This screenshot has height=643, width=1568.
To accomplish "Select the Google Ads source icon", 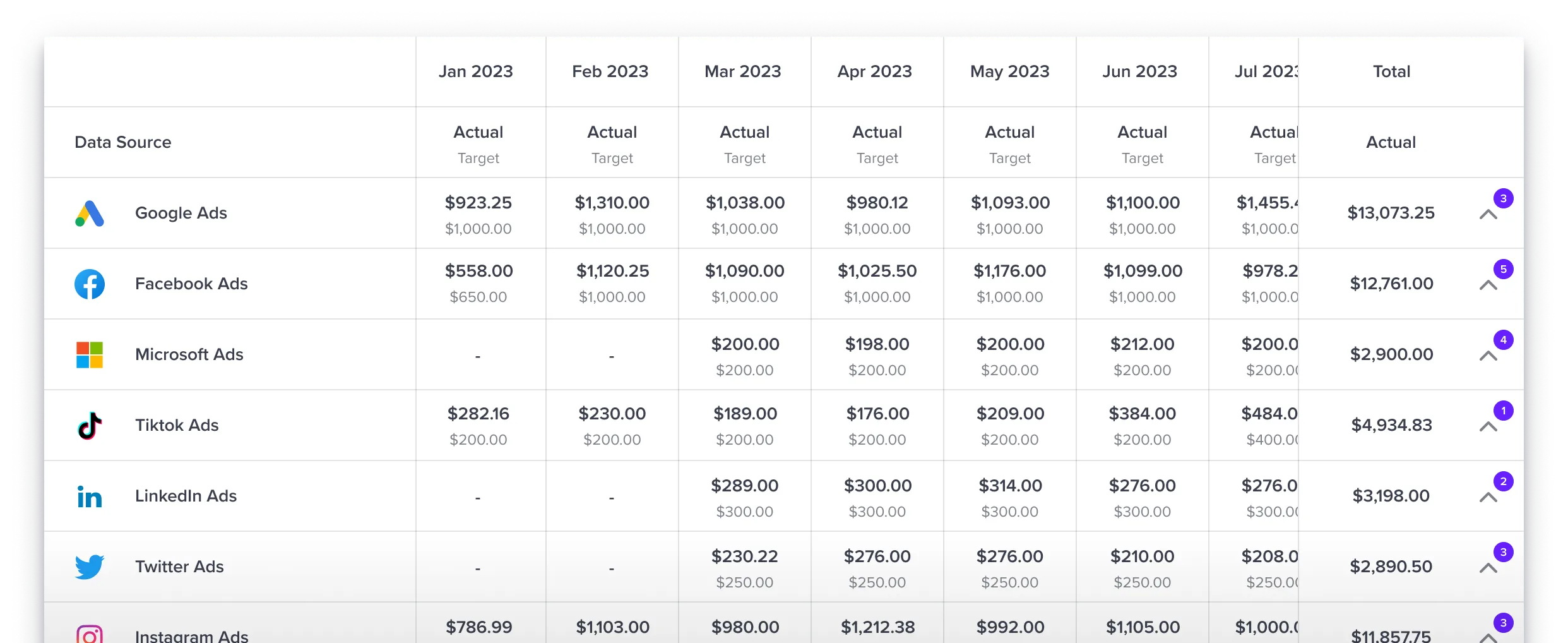I will pyautogui.click(x=90, y=213).
